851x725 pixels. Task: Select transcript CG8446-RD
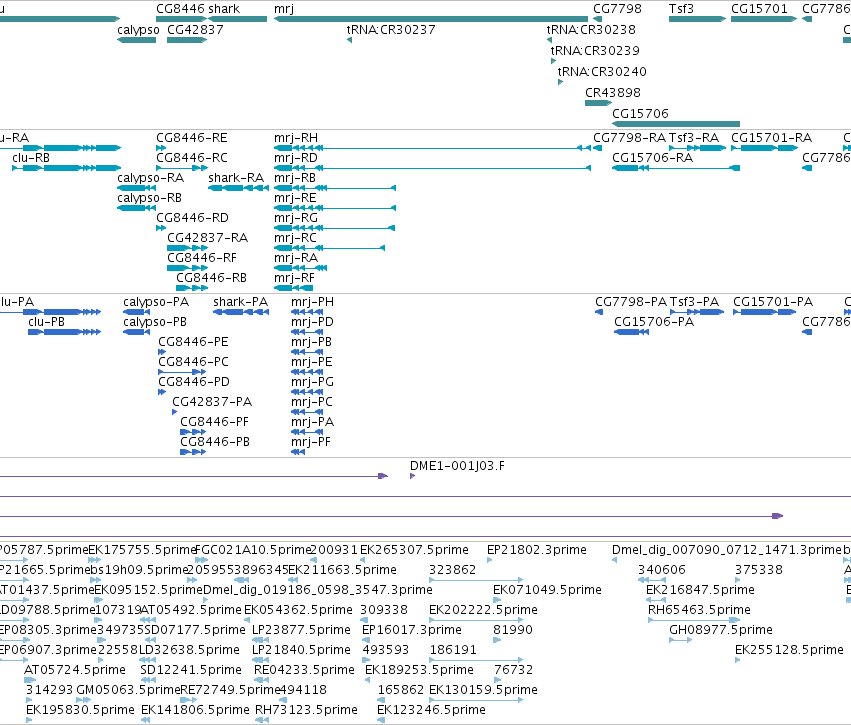click(161, 228)
